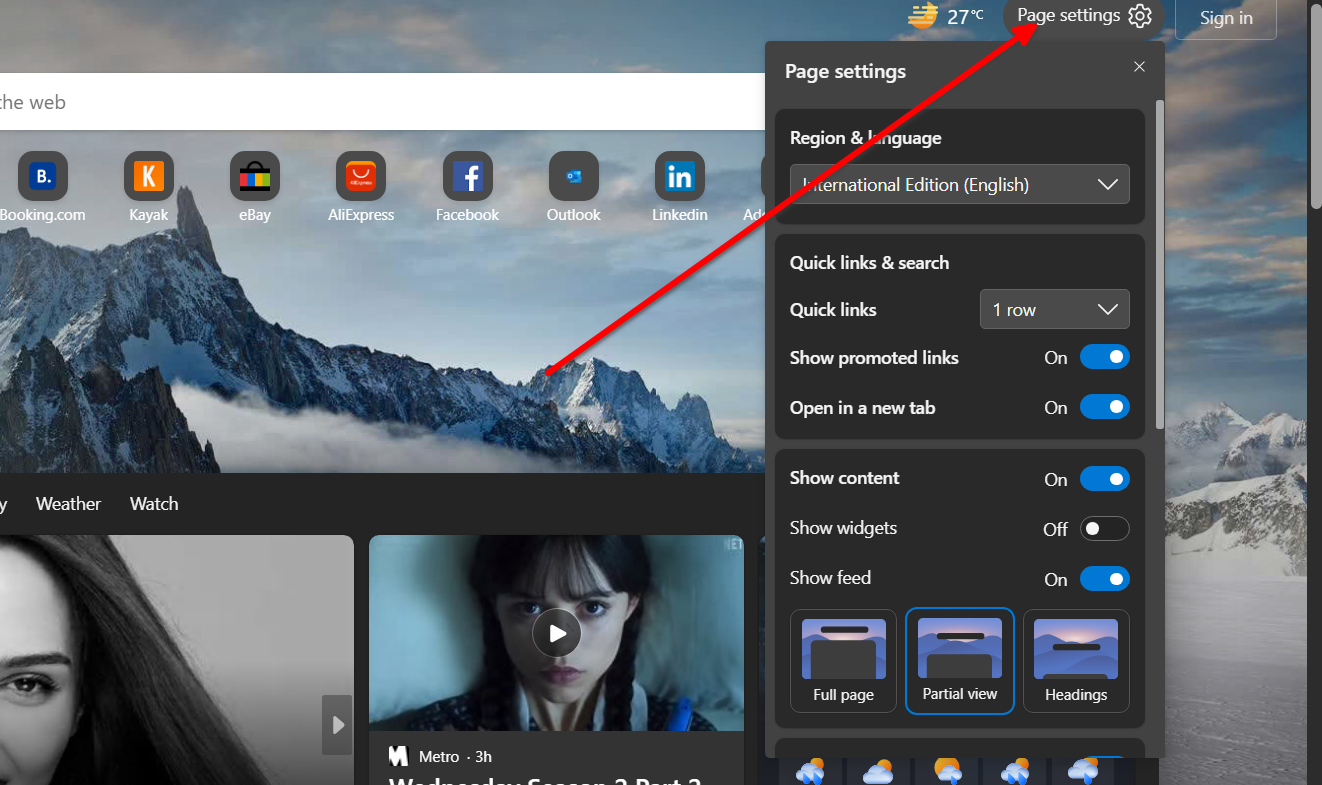Open the Outlook quick link icon
Screen dimensions: 1322x785
click(574, 177)
